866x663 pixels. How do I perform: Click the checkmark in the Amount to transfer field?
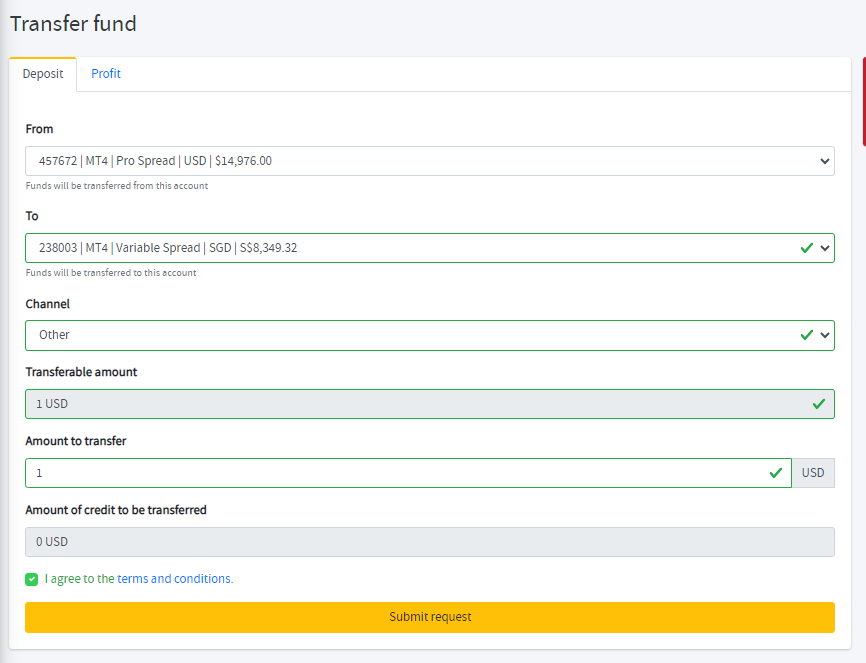click(x=775, y=473)
